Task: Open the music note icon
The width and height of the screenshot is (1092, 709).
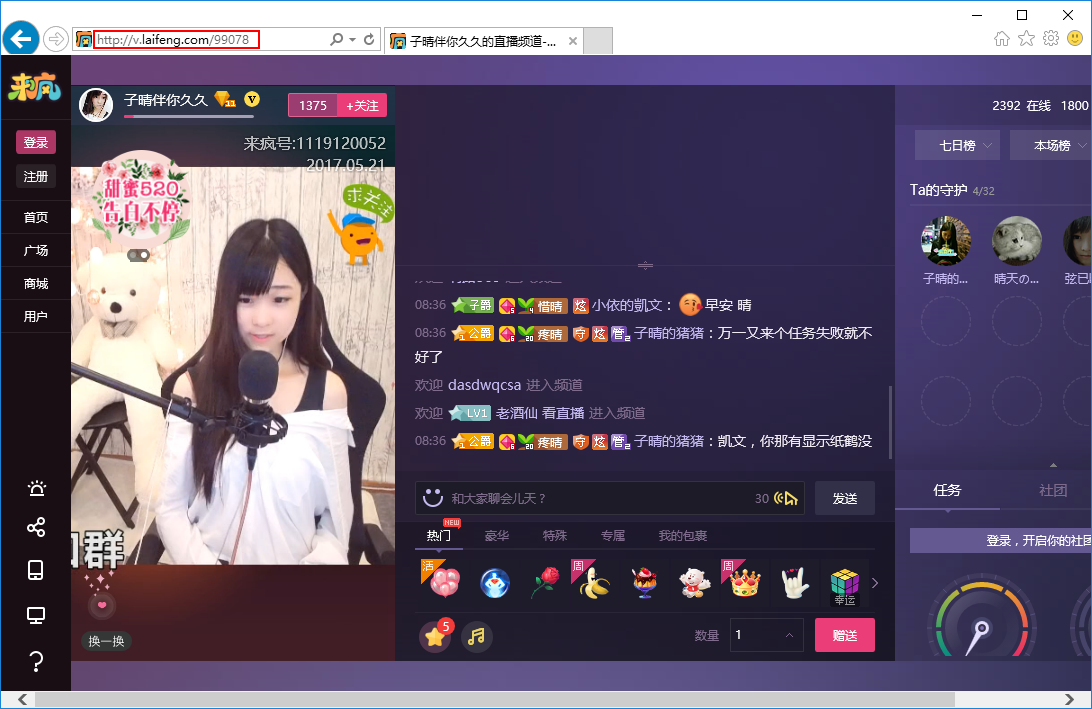Action: [x=476, y=636]
